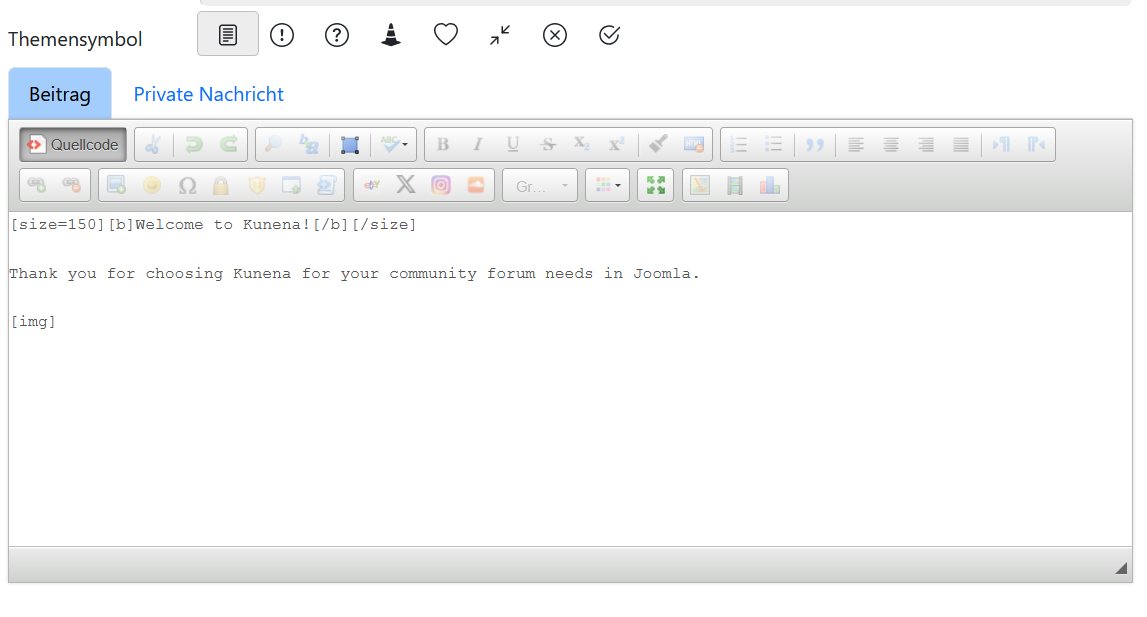
Task: Toggle the Quellcode source view button
Action: [x=73, y=145]
